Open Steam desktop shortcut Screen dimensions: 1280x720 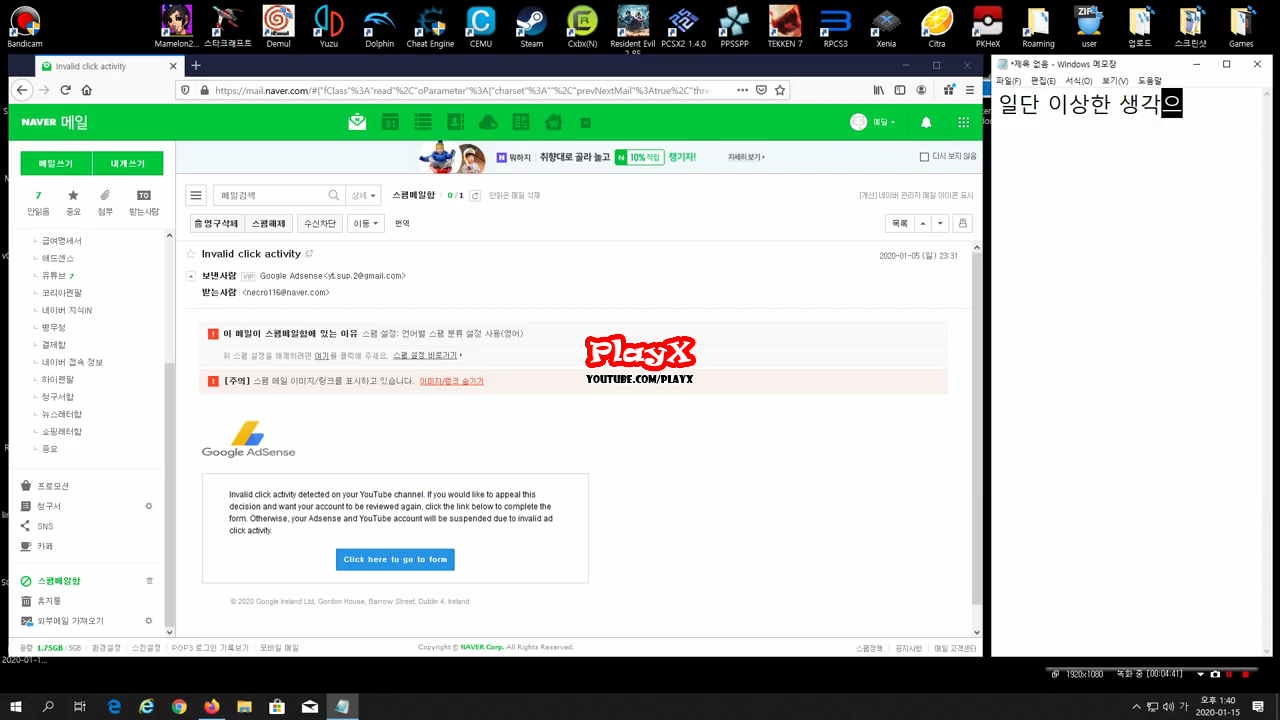click(x=532, y=27)
